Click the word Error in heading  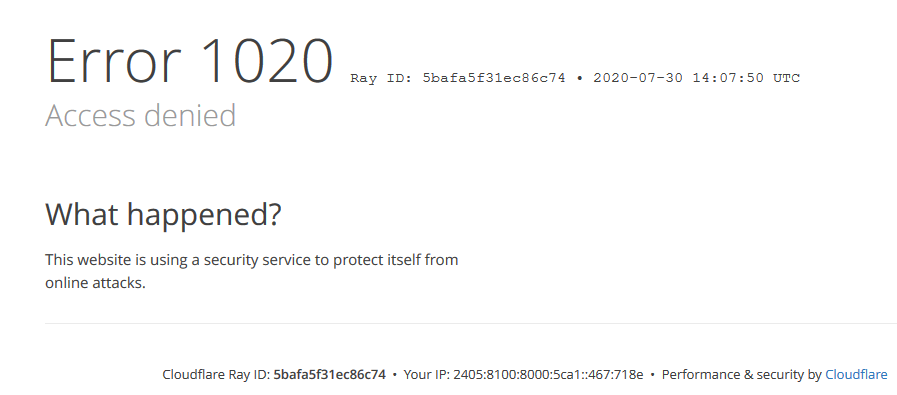point(114,61)
